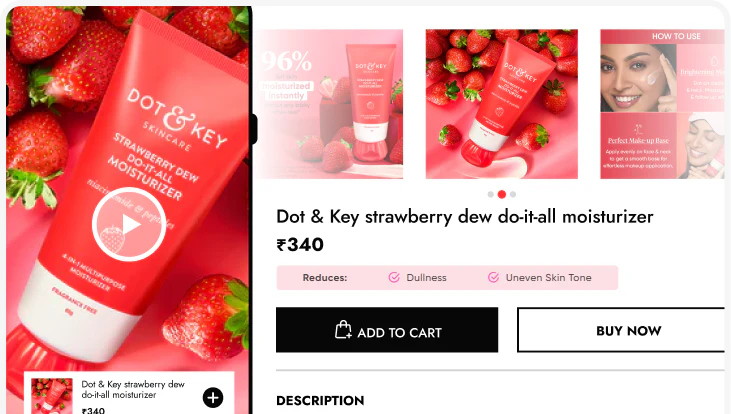Click the Reduces label

click(x=325, y=278)
